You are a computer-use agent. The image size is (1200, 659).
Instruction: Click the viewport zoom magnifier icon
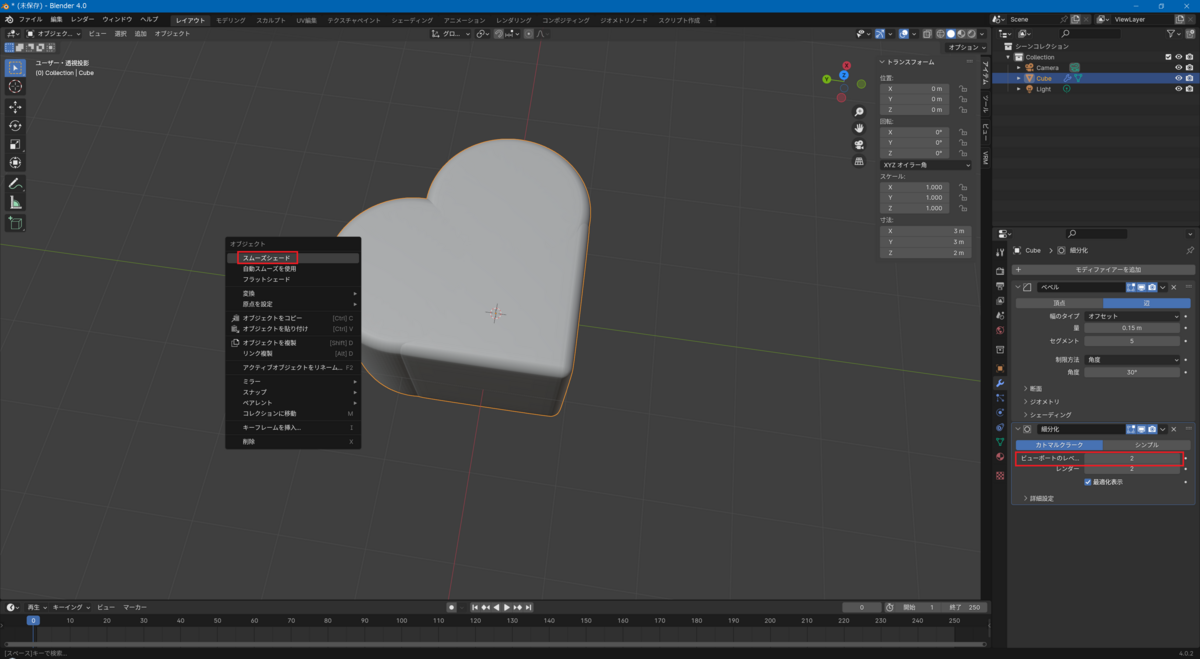pyautogui.click(x=859, y=112)
